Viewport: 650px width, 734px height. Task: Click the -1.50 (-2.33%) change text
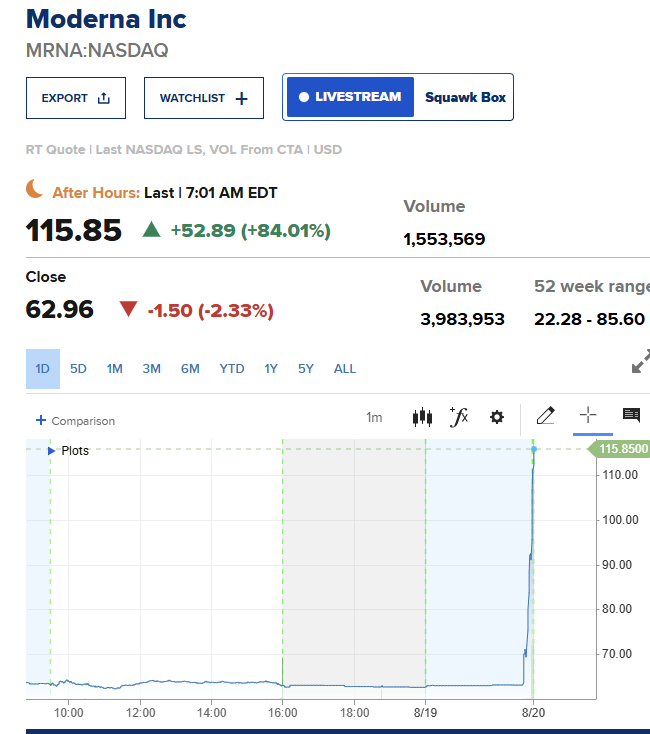211,311
